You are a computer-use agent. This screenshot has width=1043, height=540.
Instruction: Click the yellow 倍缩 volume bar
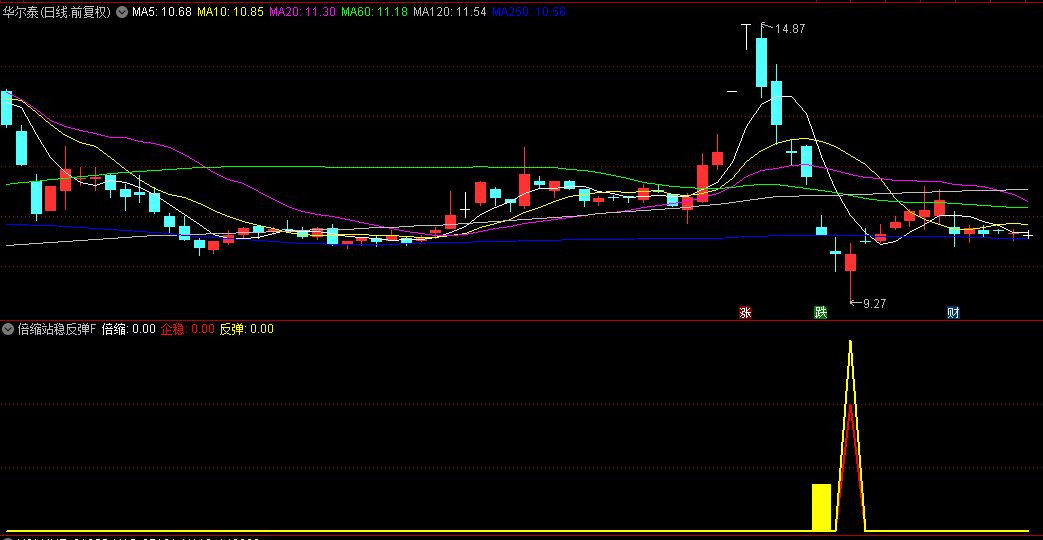pyautogui.click(x=821, y=507)
